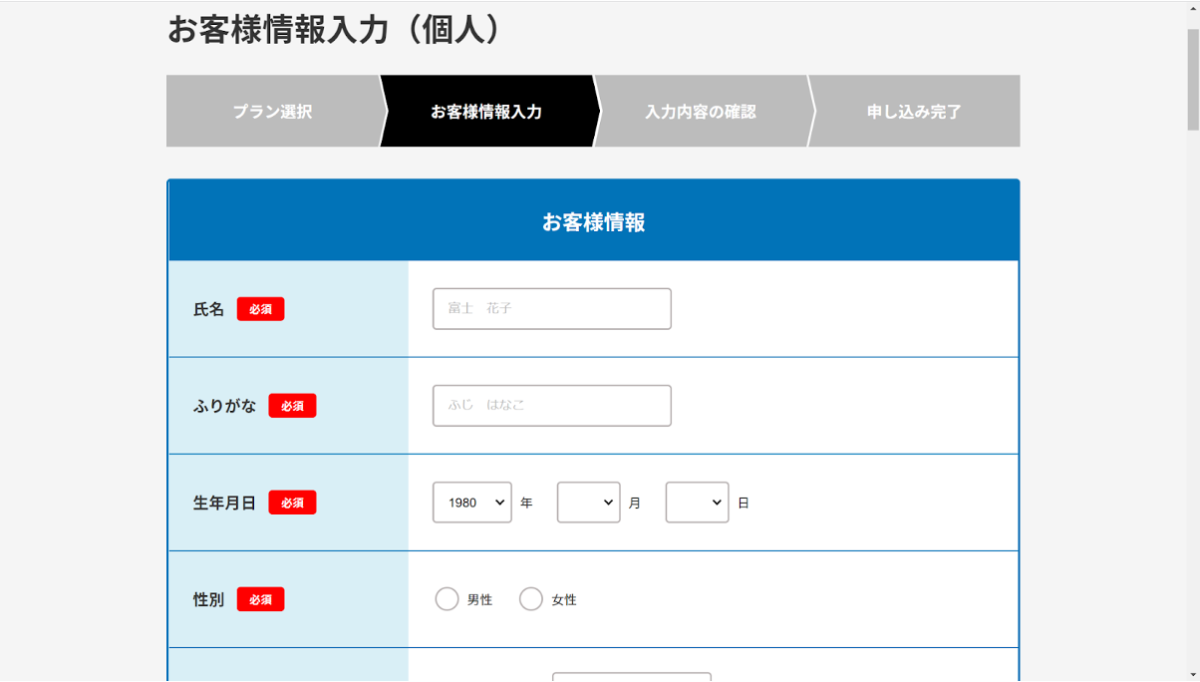Click the 申し込み完了 step tab
Viewport: 1200px width, 682px height.
coord(914,111)
